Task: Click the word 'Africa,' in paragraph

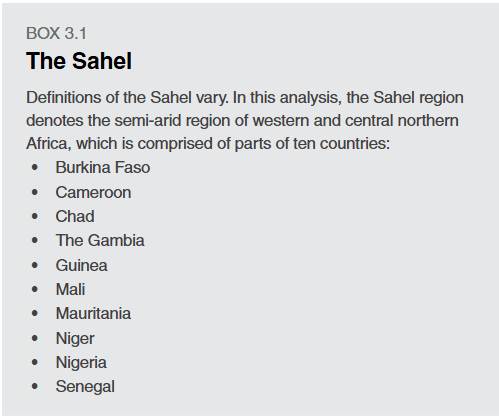Action: 49,144
